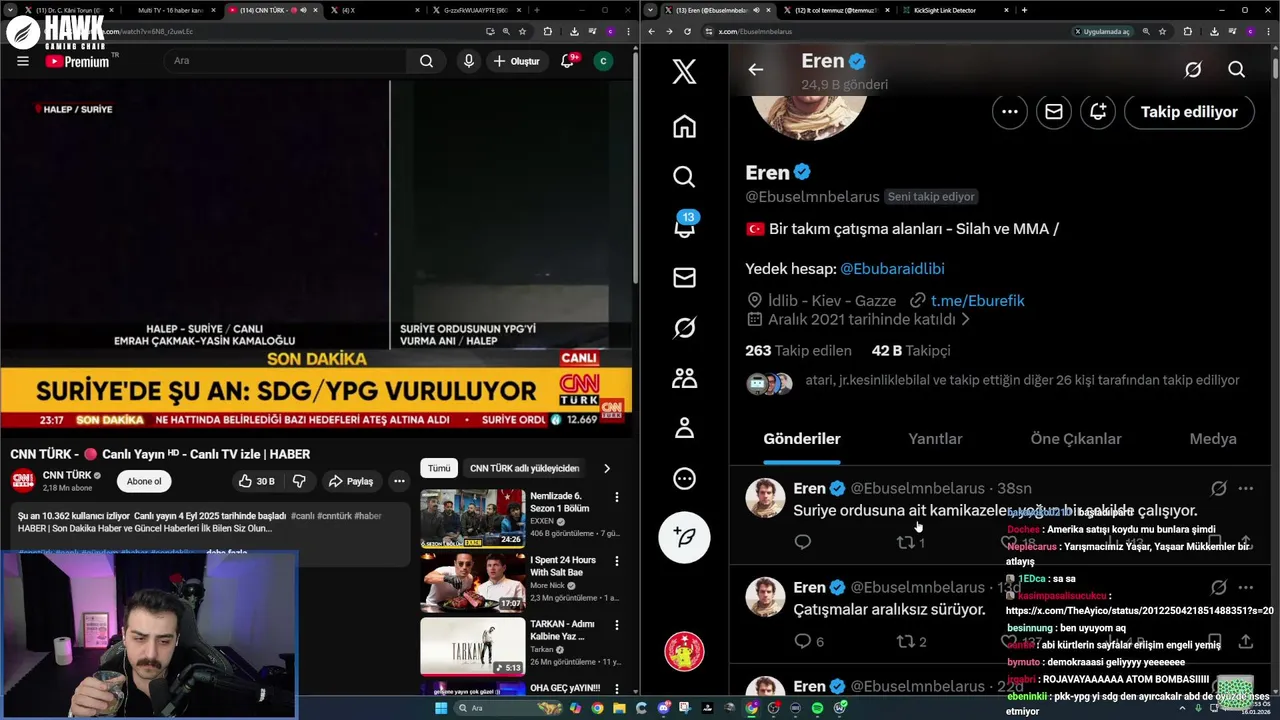Open Profile icon in X sidebar
1280x720 pixels.
point(684,428)
